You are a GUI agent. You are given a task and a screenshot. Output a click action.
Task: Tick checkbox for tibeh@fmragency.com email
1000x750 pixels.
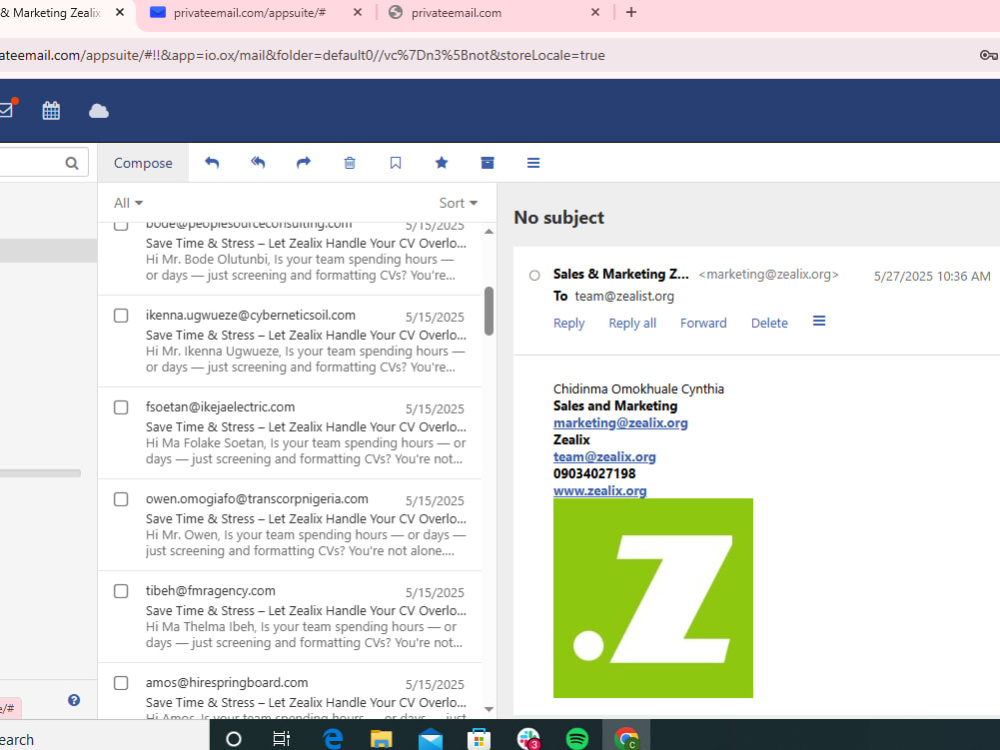point(121,591)
